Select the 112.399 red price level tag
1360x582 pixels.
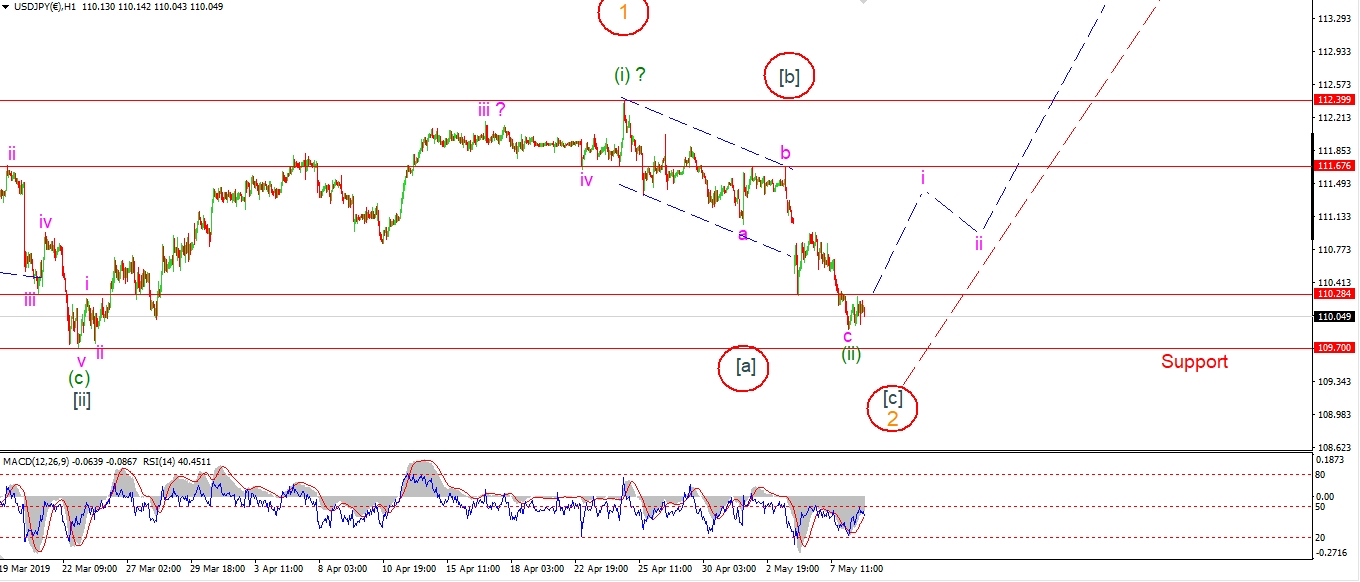1335,100
